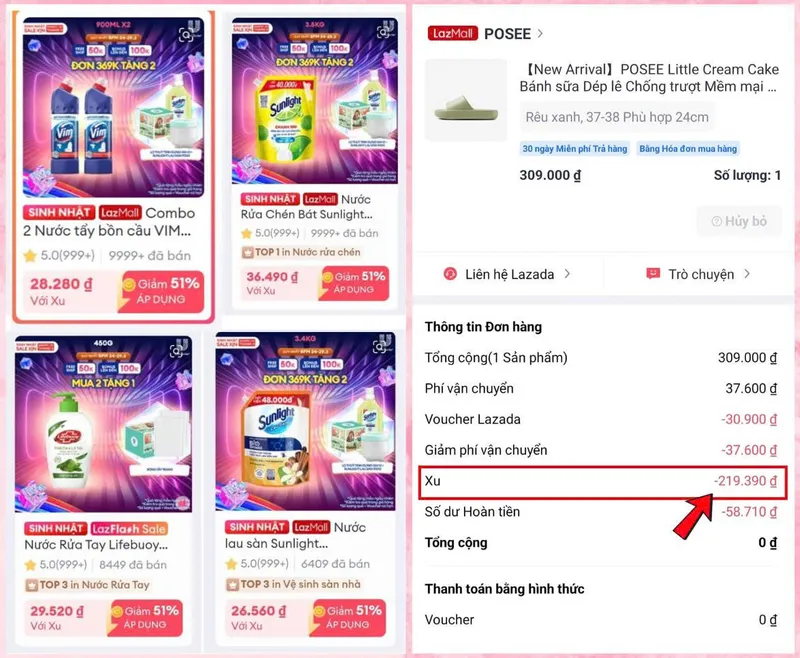Tap image search icon on Sunlight dish soap
The height and width of the screenshot is (658, 800).
click(383, 33)
